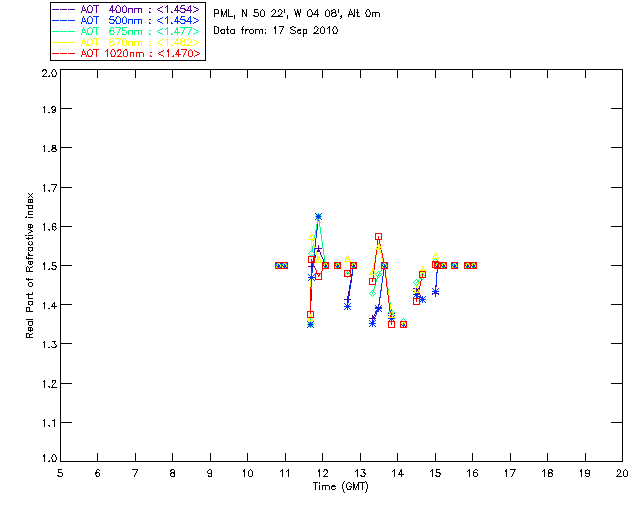Click the 'Real Part of Refractive Index' y-axis title

click(x=29, y=265)
